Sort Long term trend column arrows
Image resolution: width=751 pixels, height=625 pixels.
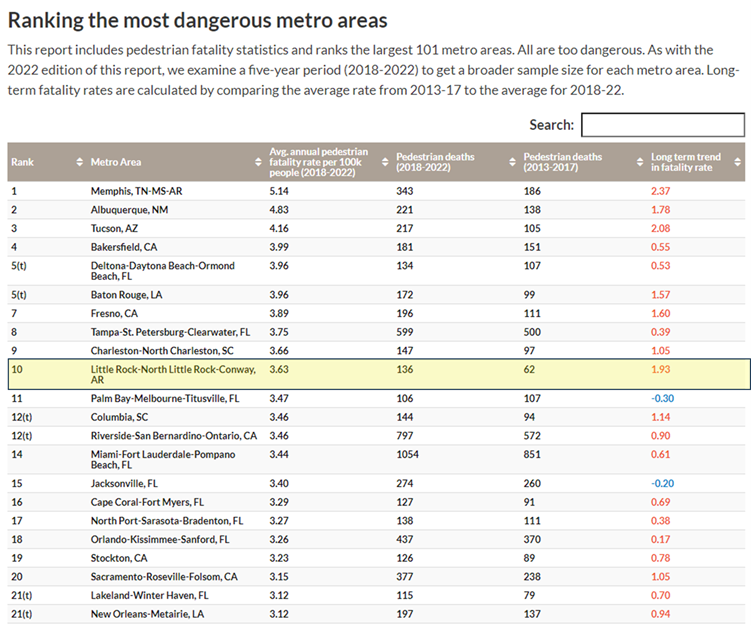(x=738, y=162)
